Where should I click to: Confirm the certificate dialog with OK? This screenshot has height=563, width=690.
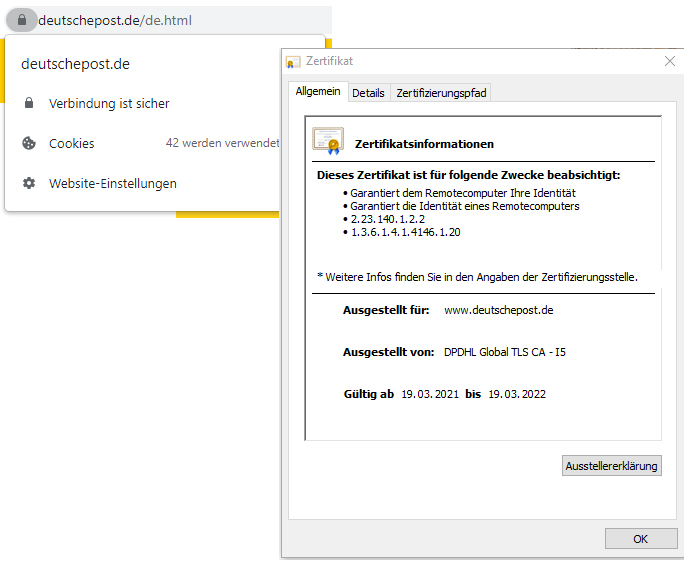pos(641,539)
